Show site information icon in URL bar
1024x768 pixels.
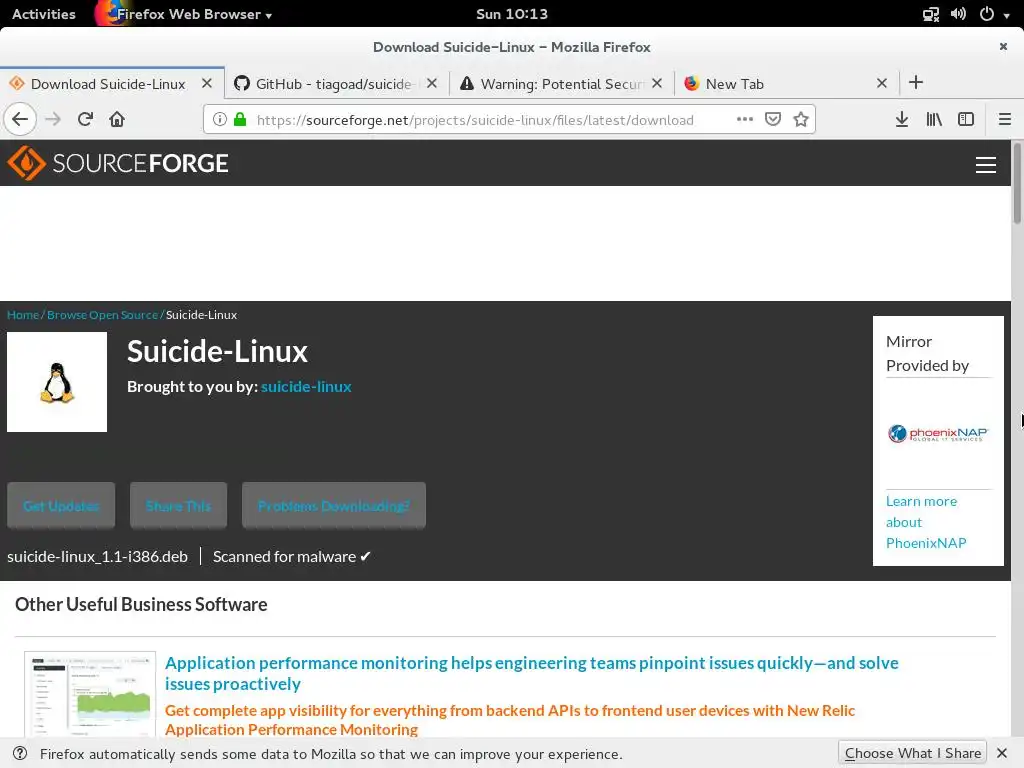click(x=220, y=120)
